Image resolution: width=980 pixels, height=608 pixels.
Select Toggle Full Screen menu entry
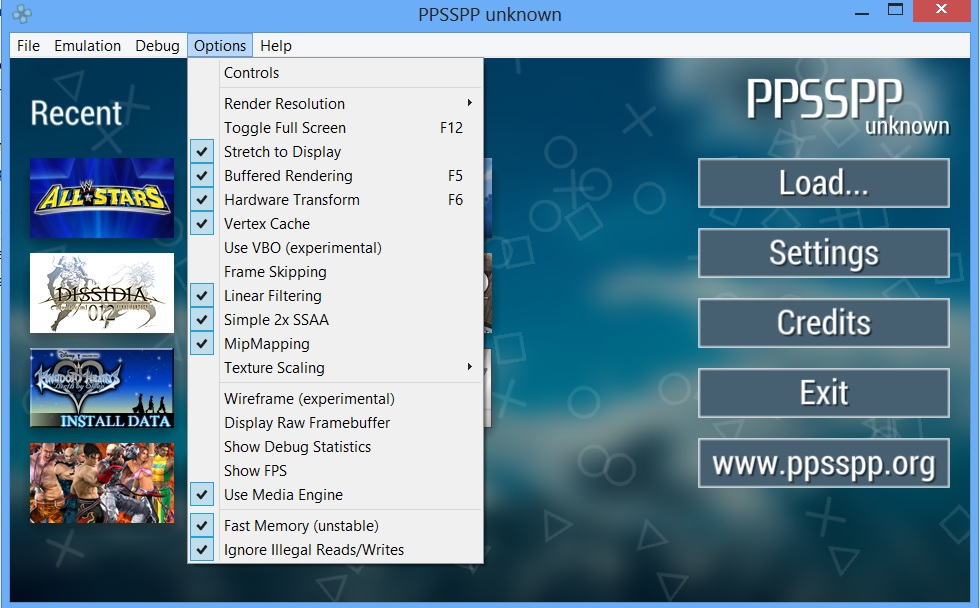click(285, 128)
